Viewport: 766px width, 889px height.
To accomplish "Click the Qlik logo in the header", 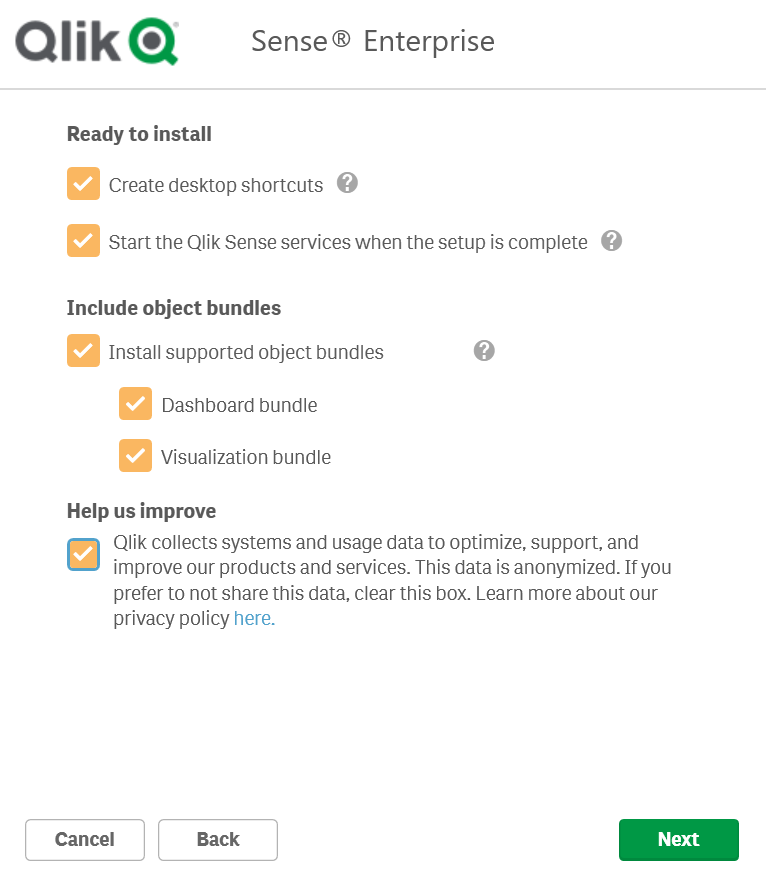I will (x=97, y=42).
